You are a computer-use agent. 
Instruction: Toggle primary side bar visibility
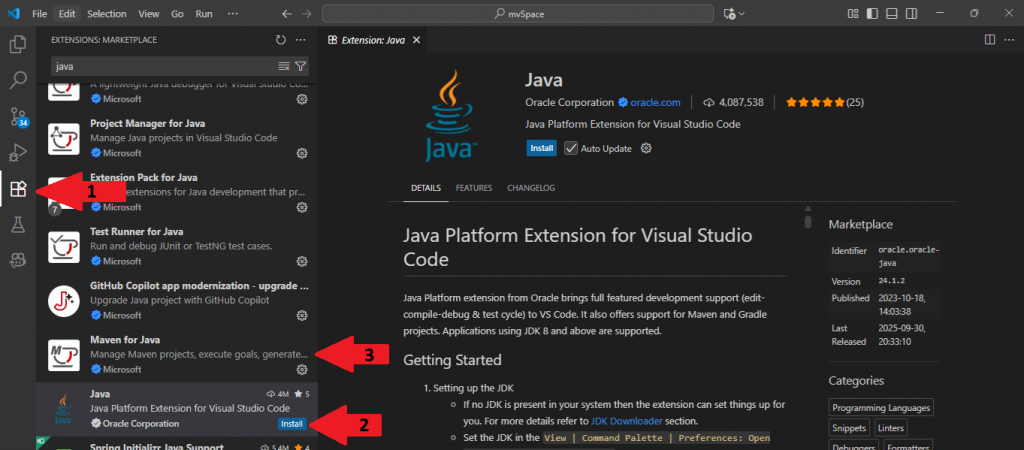click(872, 14)
